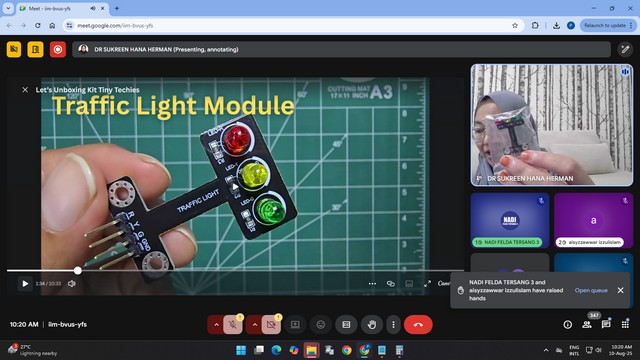The width and height of the screenshot is (640, 360).
Task: Open the people panel icon
Action: coord(587,324)
